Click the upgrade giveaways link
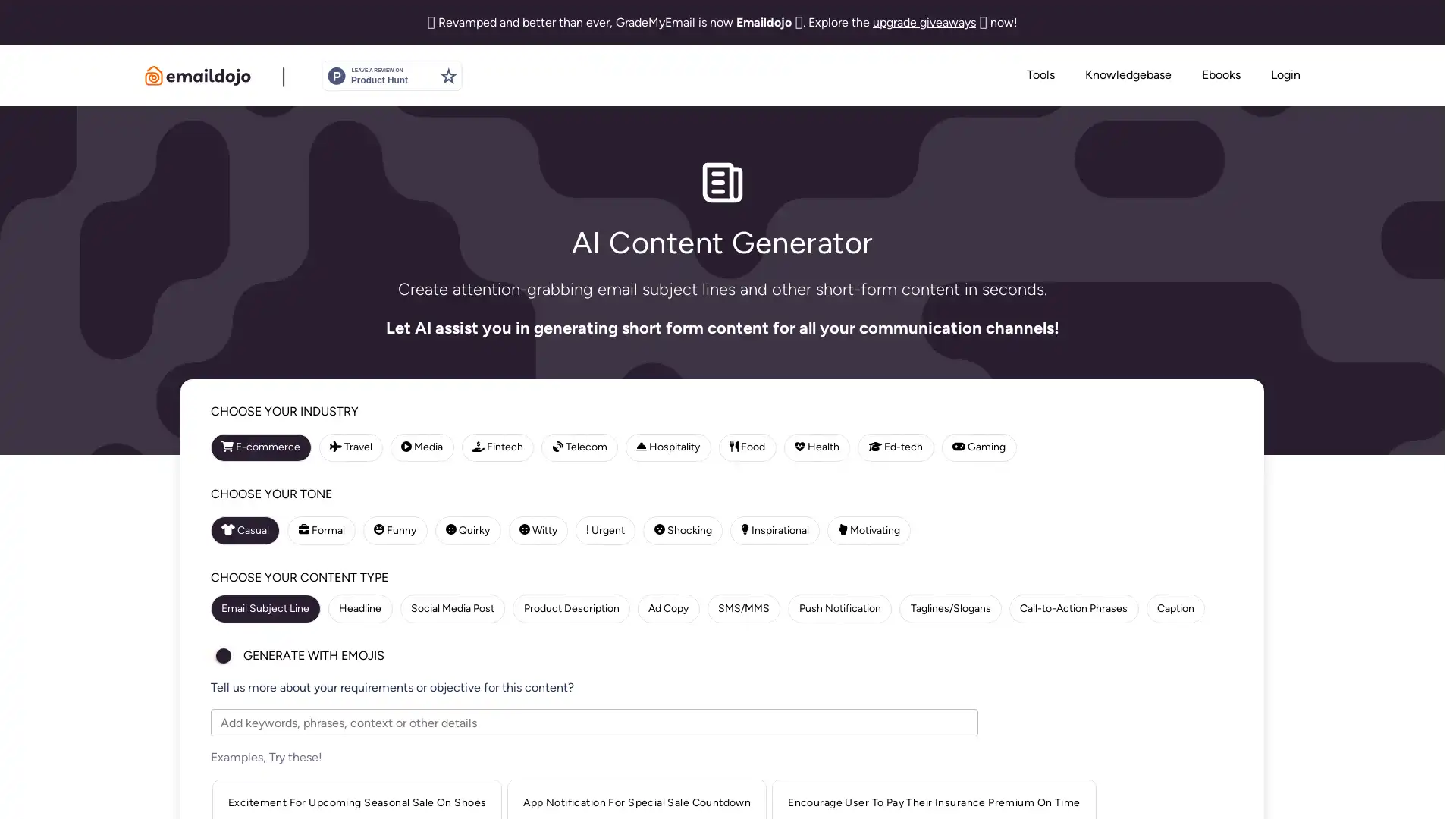This screenshot has height=819, width=1456. [924, 22]
